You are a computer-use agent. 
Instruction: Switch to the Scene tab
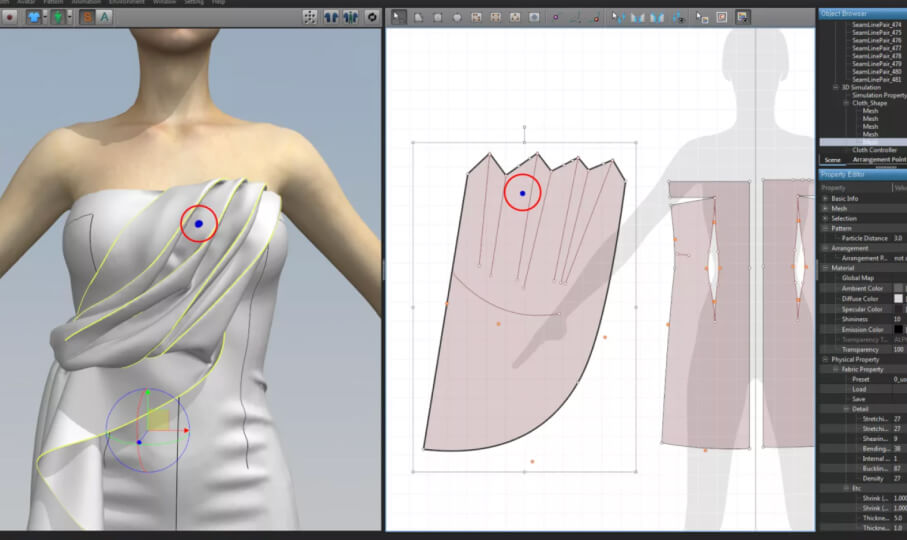(x=832, y=160)
